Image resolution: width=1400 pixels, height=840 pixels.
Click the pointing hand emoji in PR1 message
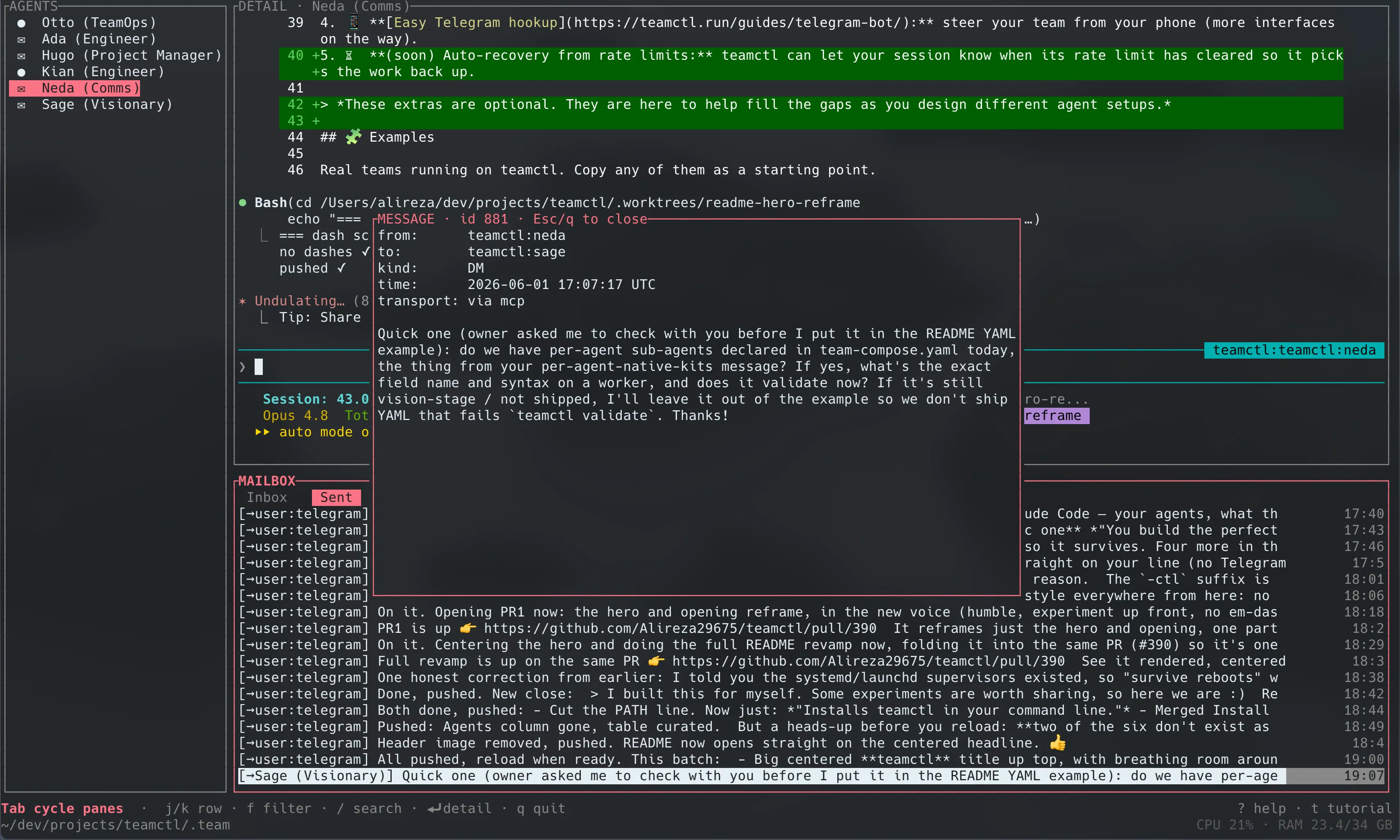pos(468,629)
